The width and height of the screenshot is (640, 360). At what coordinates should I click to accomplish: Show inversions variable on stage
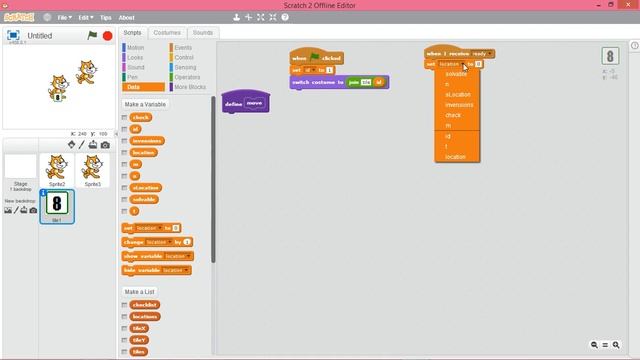pyautogui.click(x=124, y=141)
